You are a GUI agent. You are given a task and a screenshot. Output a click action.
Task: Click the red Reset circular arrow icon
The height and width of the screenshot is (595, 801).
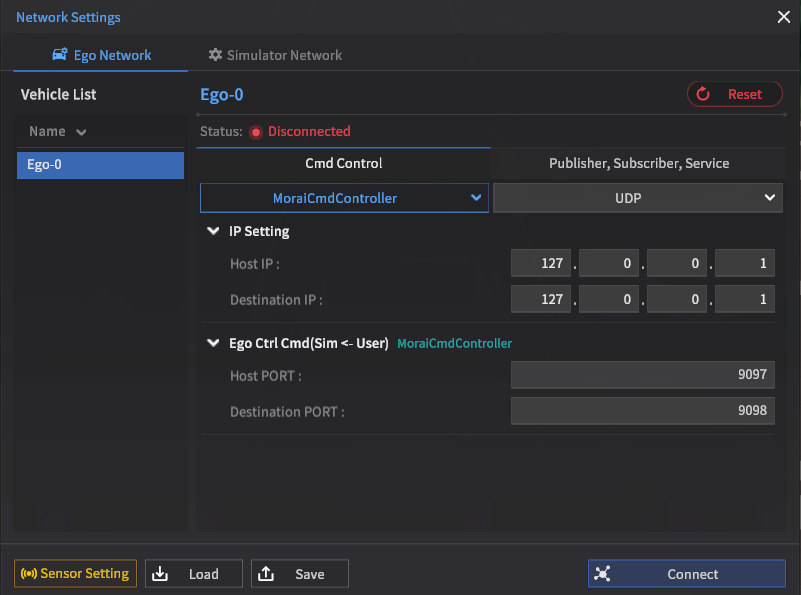pos(703,94)
